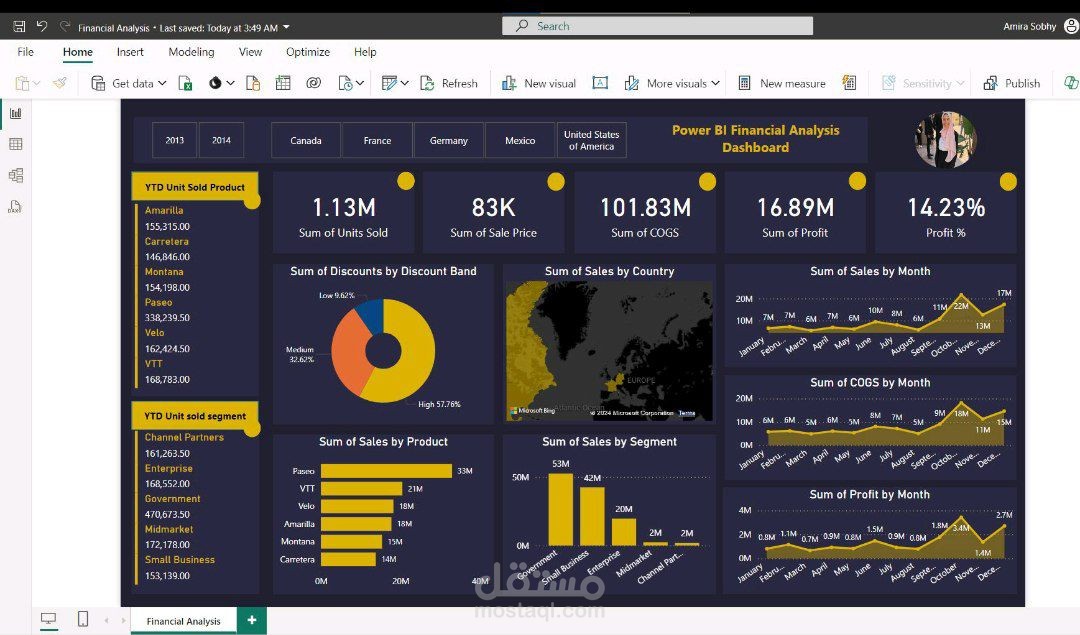Click the user account avatar icon
This screenshot has height=635, width=1080.
[x=1071, y=26]
